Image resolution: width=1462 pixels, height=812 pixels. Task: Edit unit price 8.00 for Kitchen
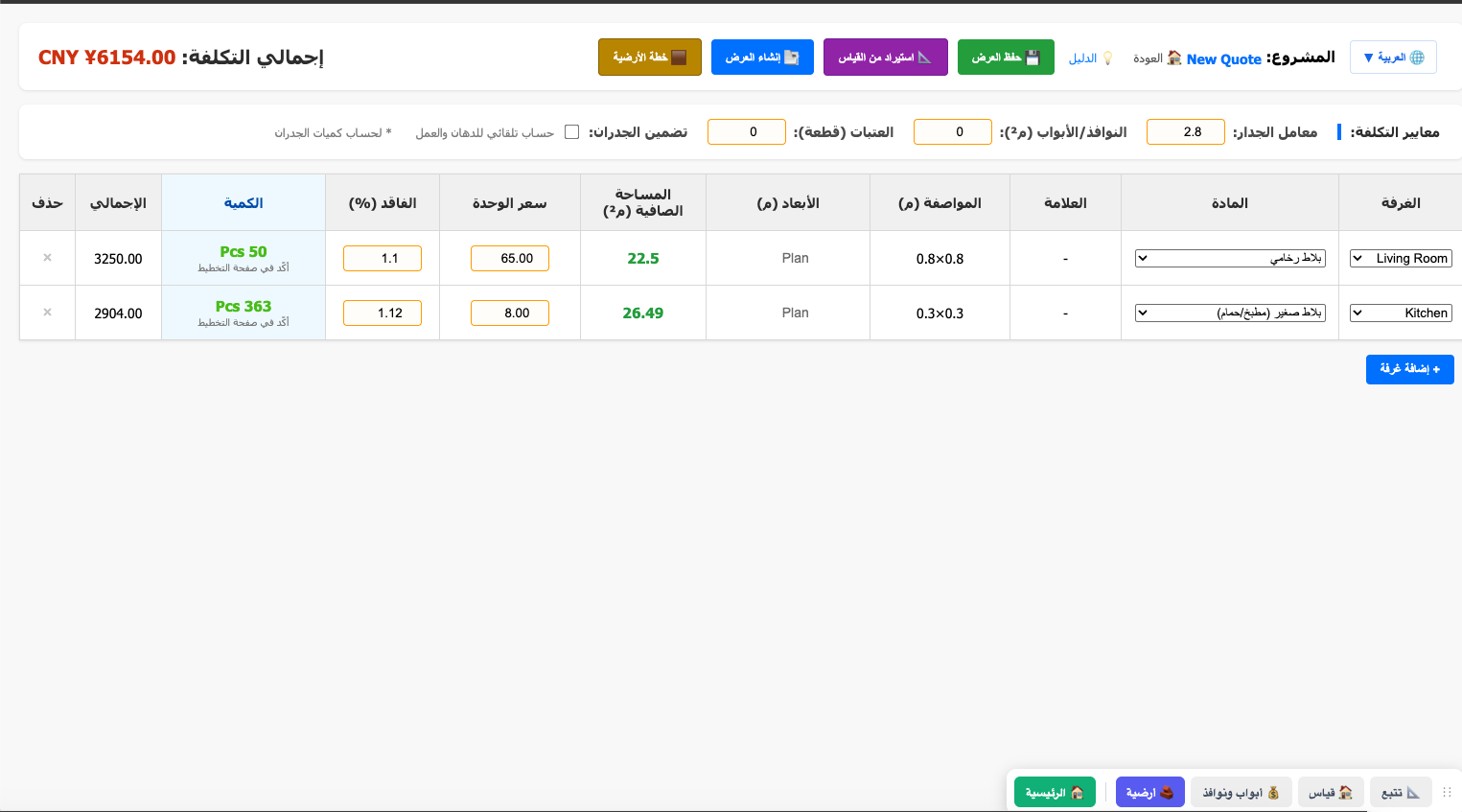(x=510, y=313)
